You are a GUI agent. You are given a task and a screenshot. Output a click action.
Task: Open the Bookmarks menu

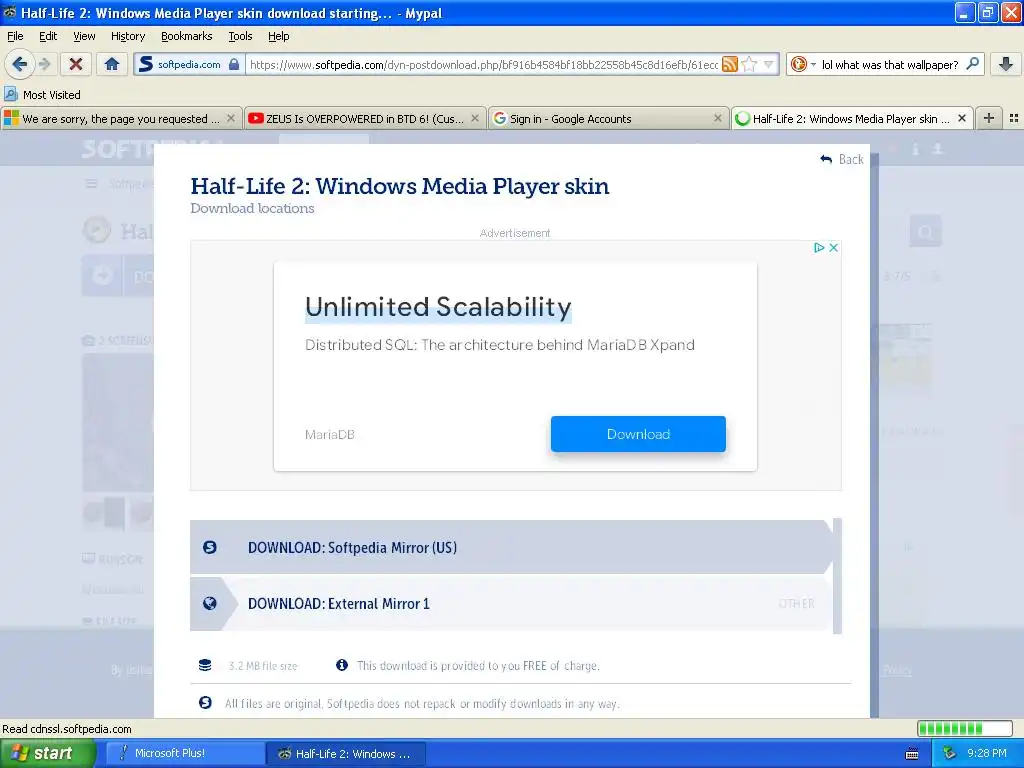point(186,36)
